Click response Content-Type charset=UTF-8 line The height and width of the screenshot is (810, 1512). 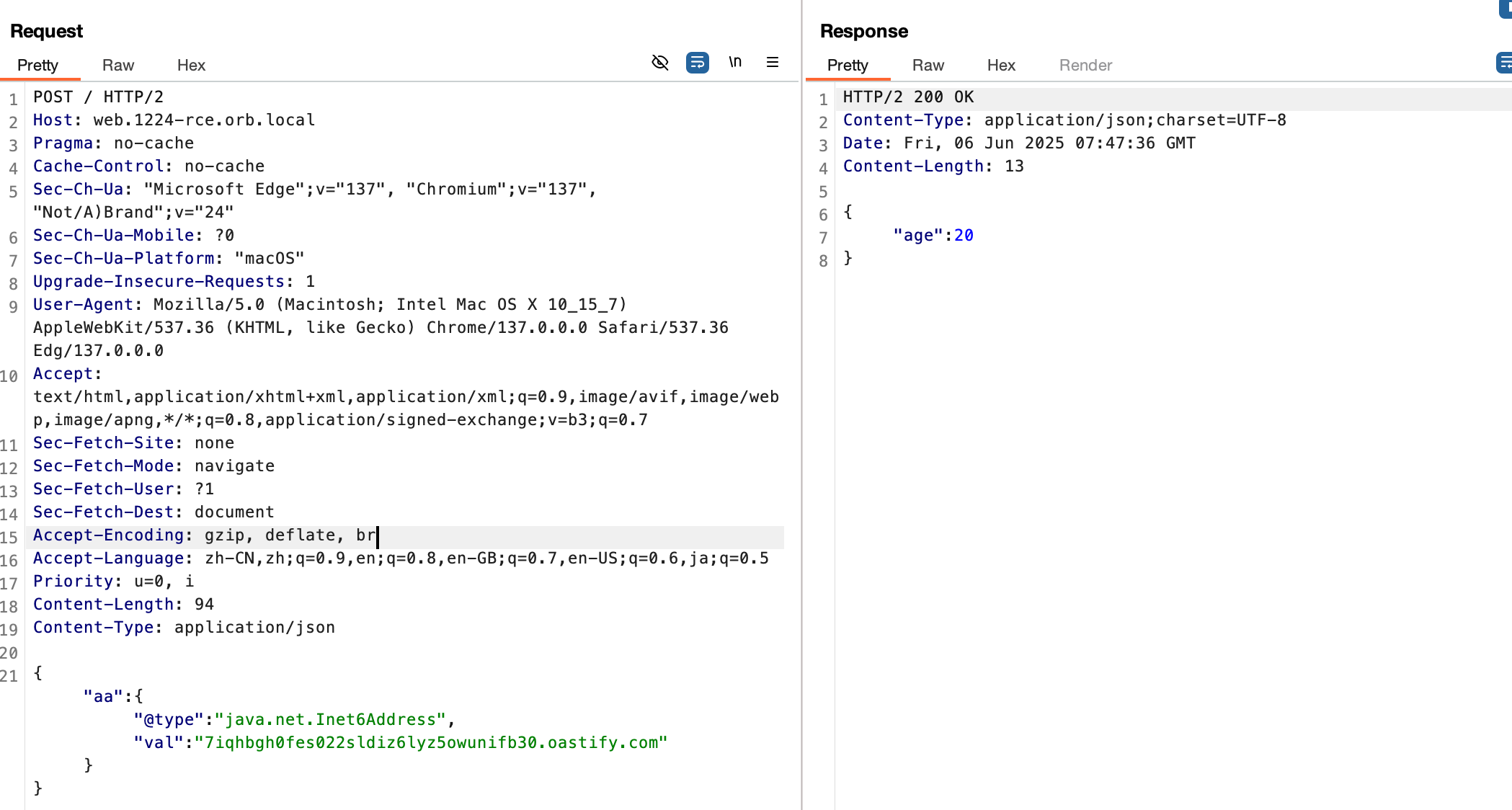1065,120
